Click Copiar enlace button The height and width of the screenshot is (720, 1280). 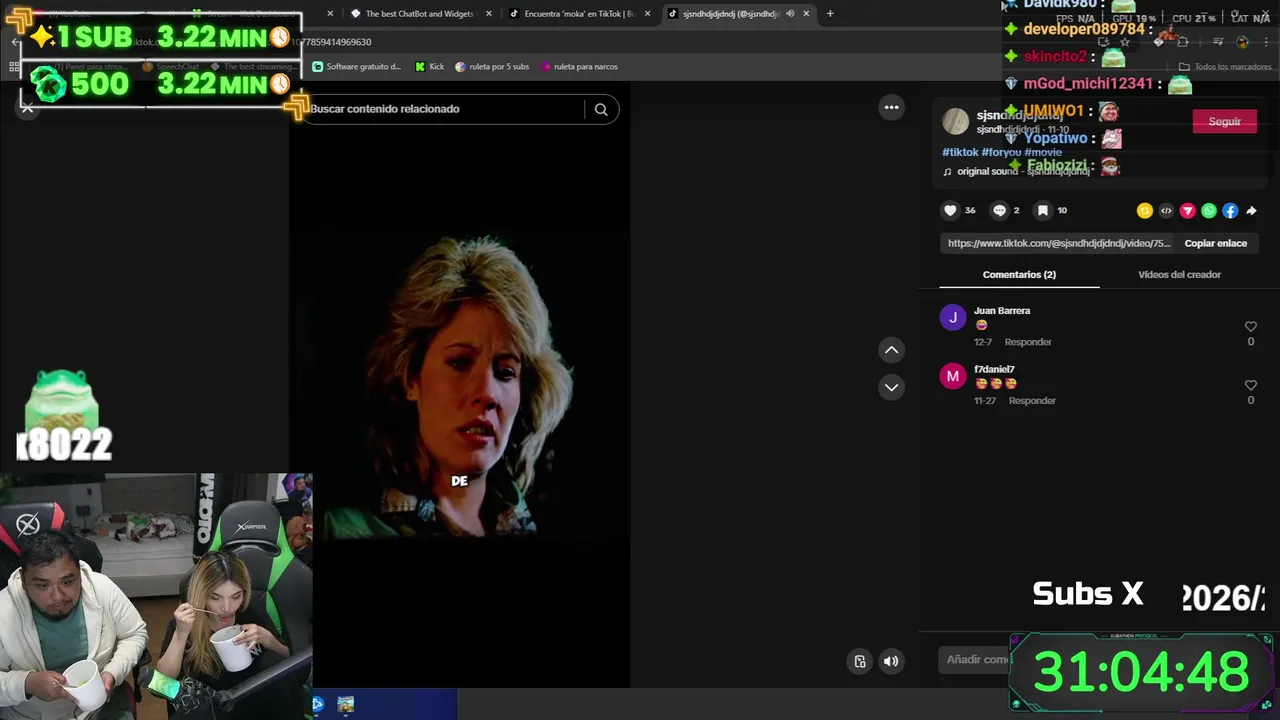pos(1215,243)
